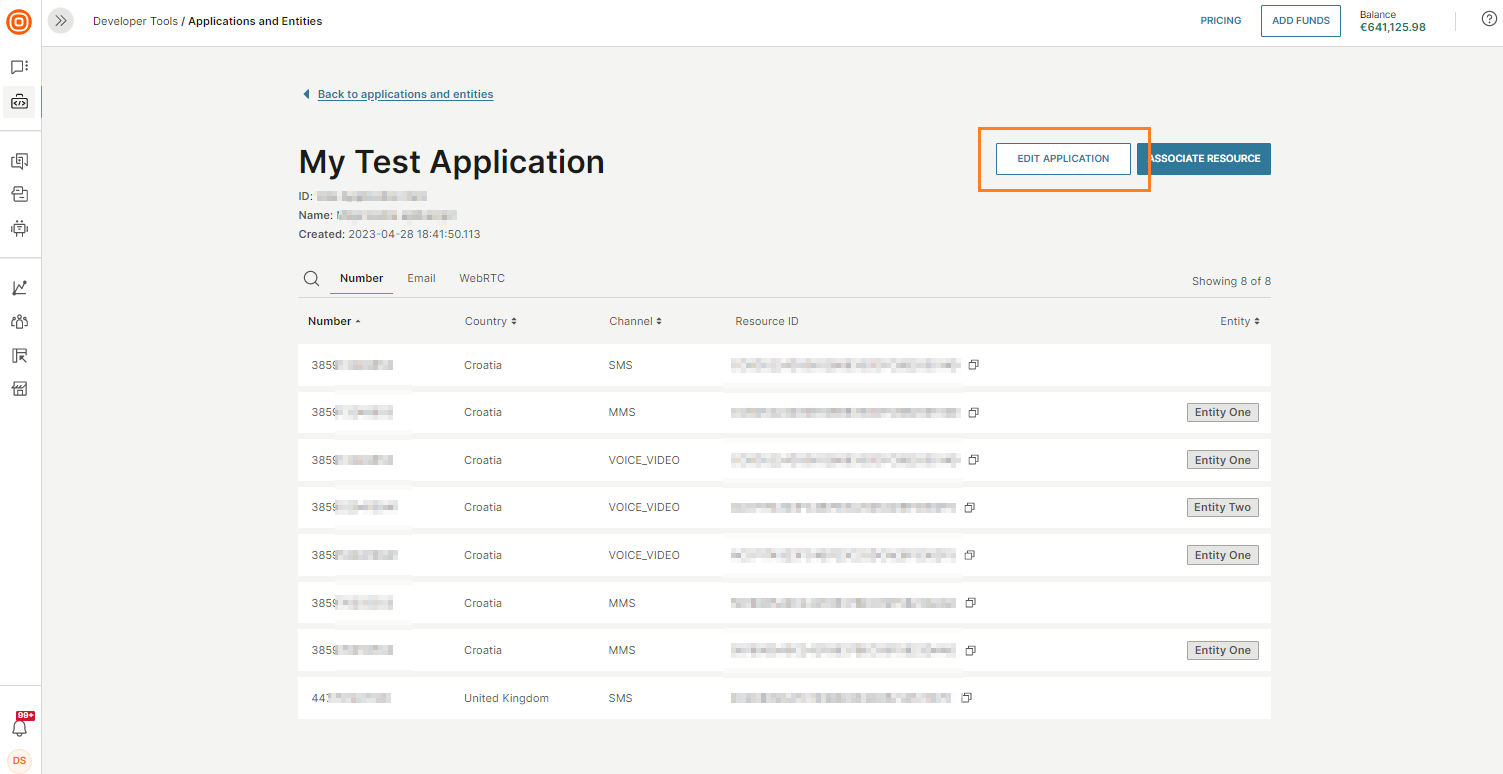This screenshot has height=774, width=1503.
Task: Copy the Resource ID of the first SMS row
Action: pyautogui.click(x=973, y=364)
